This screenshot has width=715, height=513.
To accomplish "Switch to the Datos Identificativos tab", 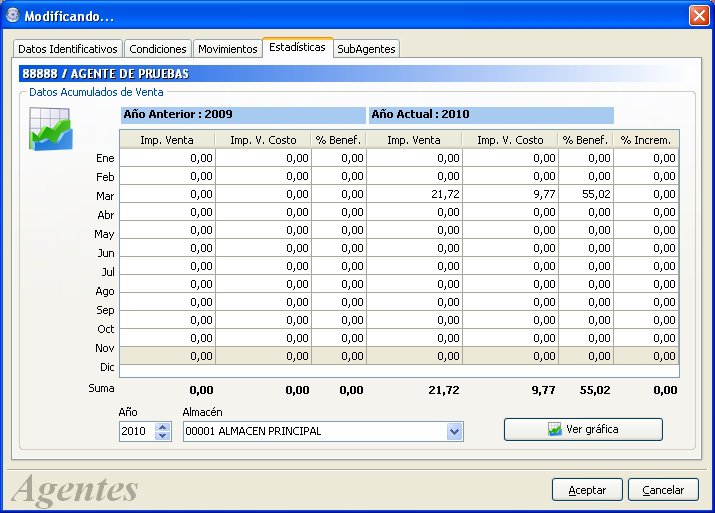I will (67, 49).
